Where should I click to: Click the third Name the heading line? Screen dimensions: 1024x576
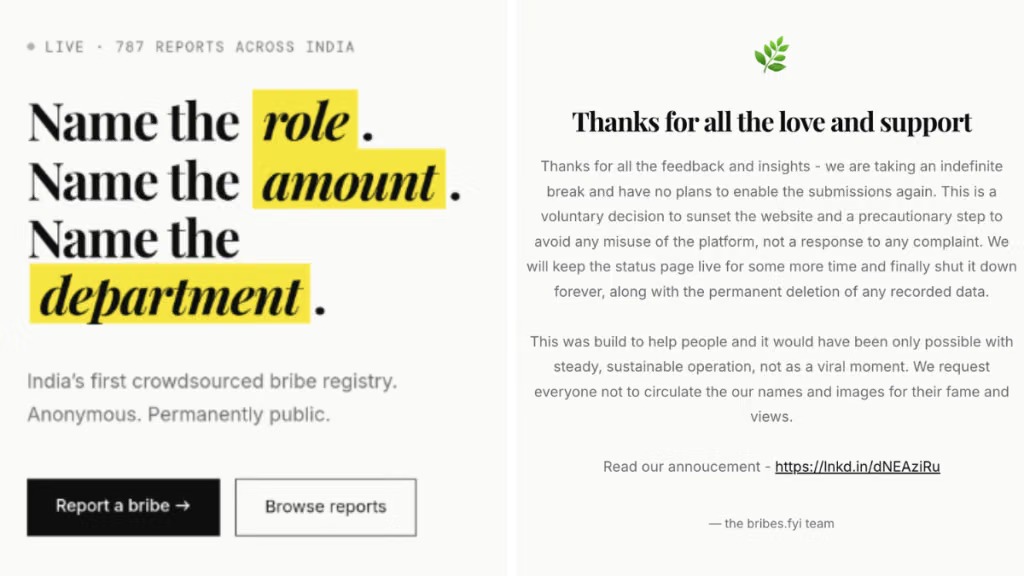coord(134,238)
